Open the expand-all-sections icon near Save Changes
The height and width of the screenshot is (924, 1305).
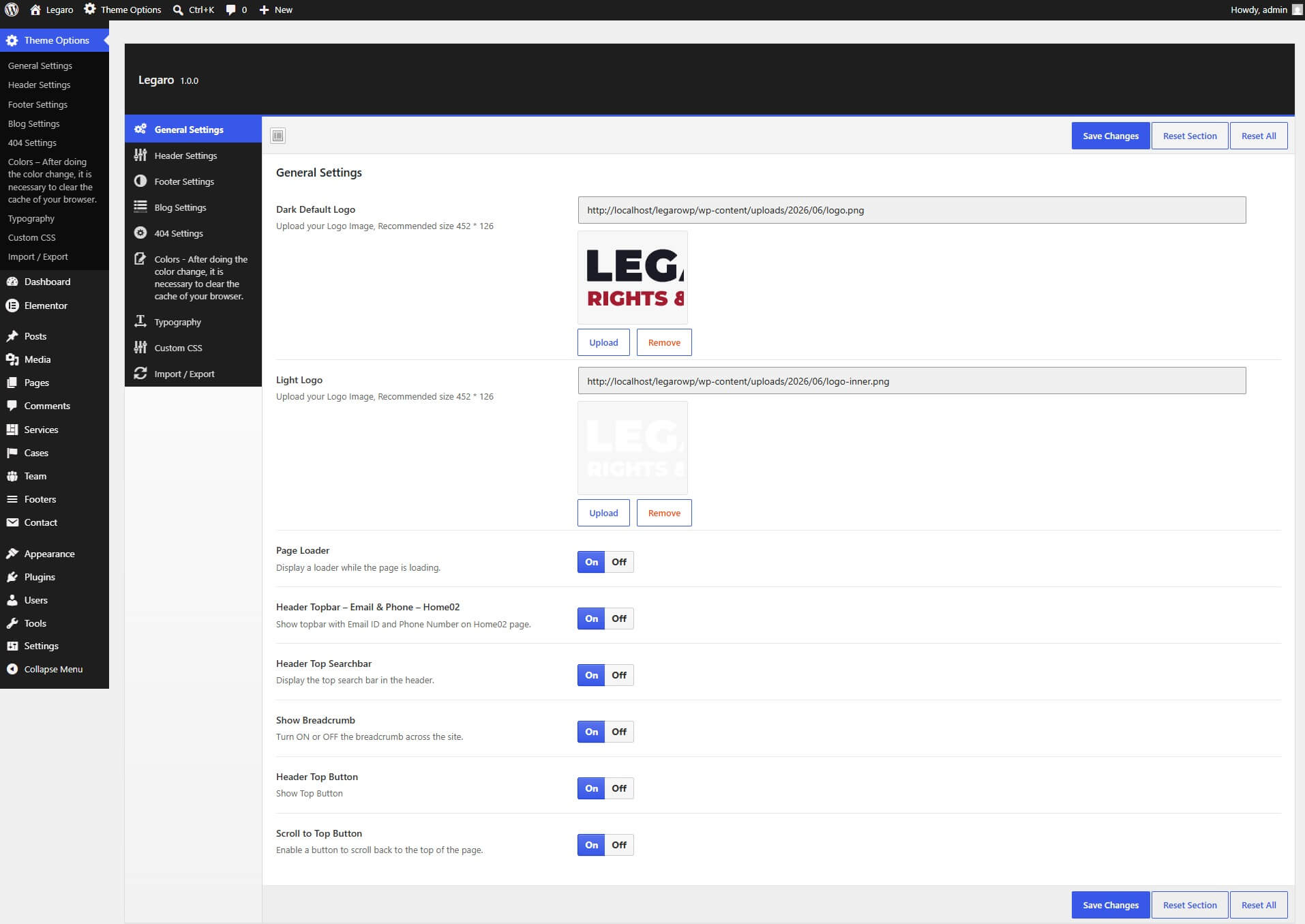(277, 136)
